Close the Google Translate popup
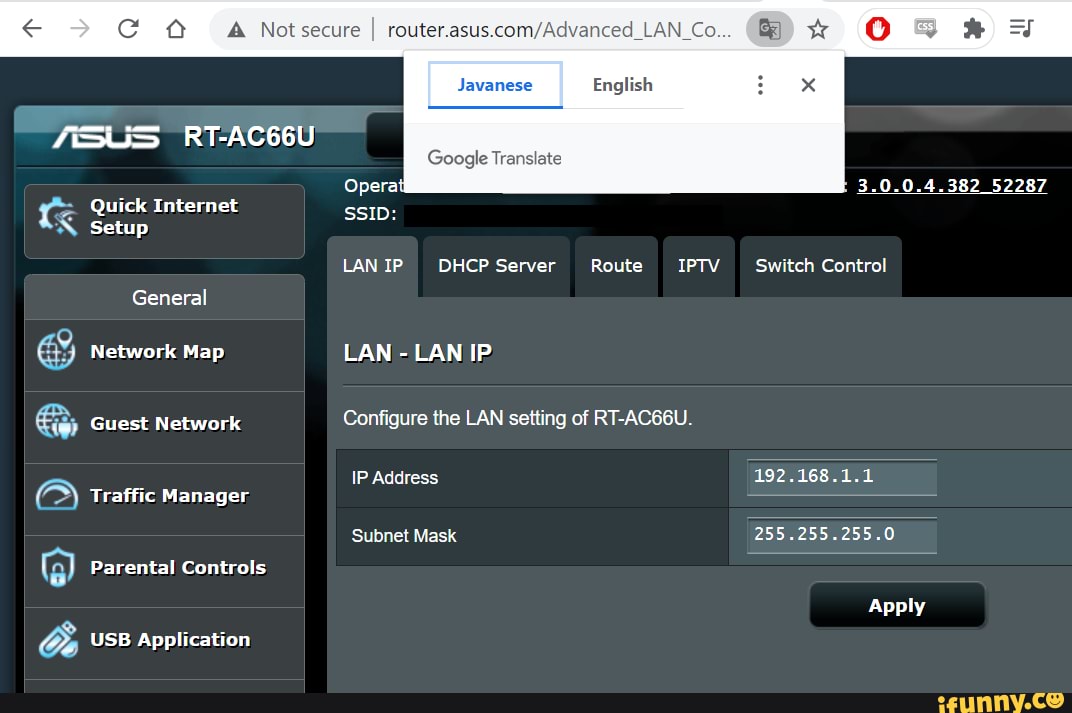Viewport: 1072px width, 713px height. coord(808,85)
